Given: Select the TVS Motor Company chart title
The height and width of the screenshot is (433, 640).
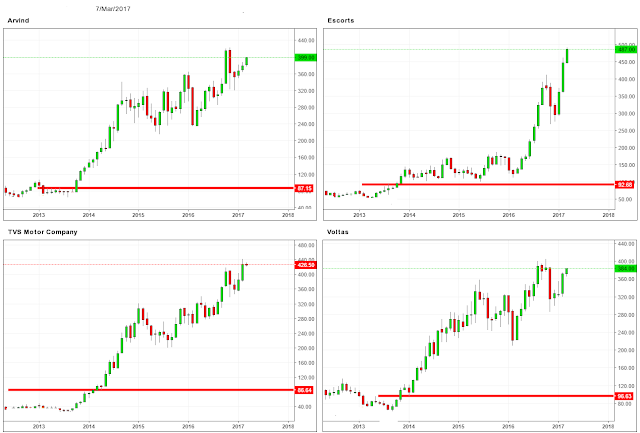Looking at the screenshot, I should tap(43, 232).
